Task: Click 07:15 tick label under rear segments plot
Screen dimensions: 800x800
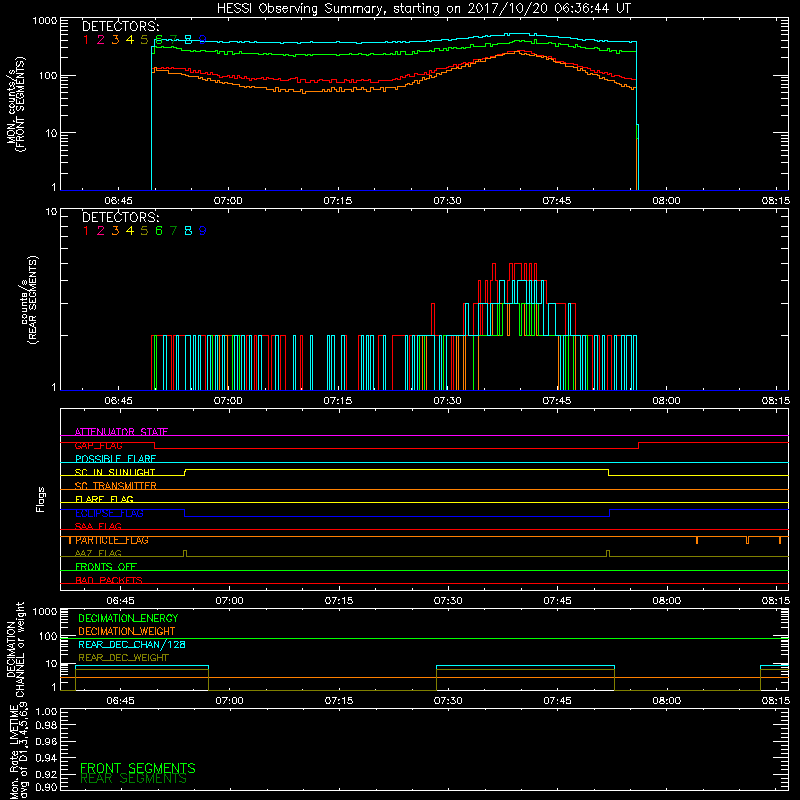Action: point(338,401)
